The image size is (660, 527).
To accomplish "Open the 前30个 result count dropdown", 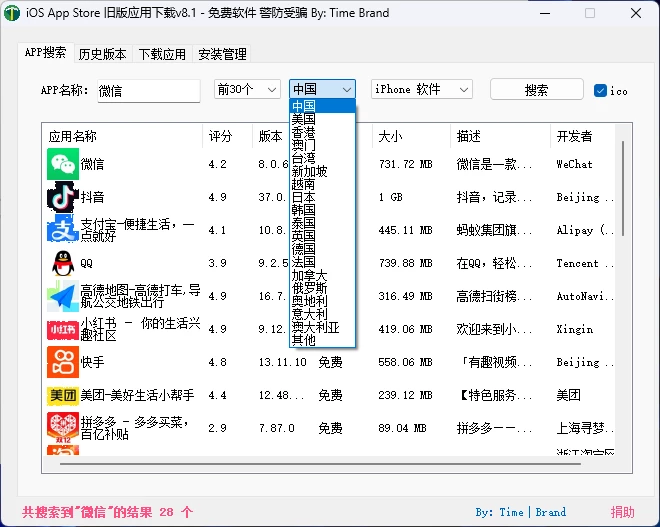I will coord(247,89).
